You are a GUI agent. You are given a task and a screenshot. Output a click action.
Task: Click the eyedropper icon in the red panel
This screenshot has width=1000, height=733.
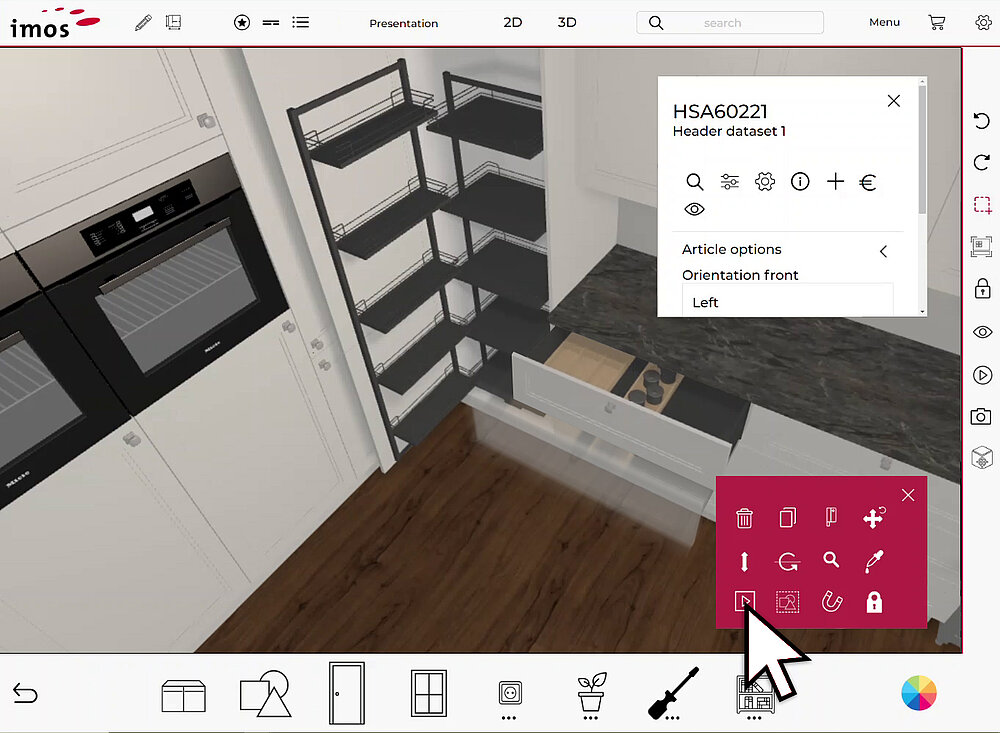(x=873, y=561)
